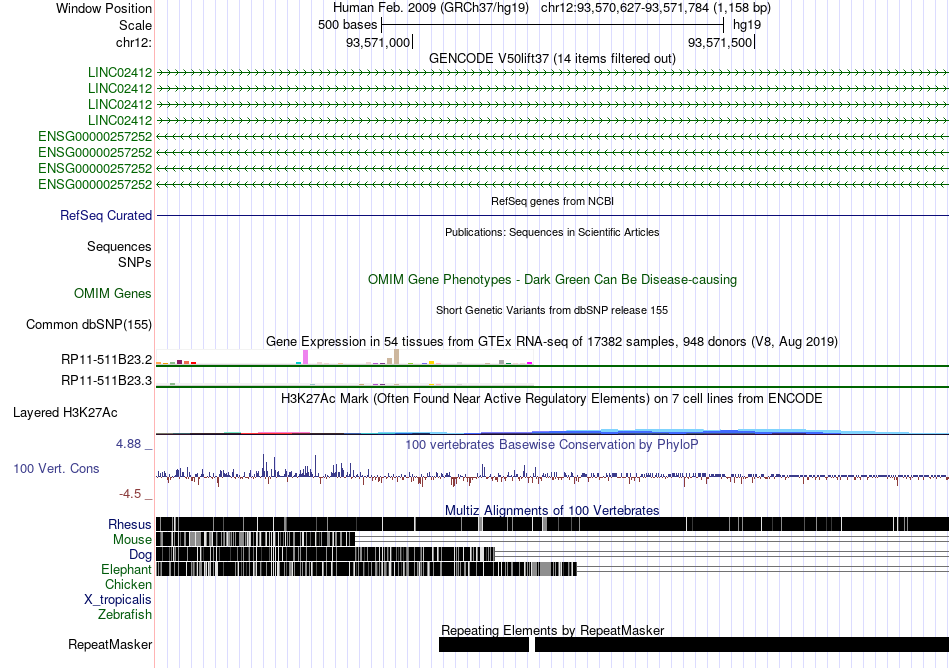The image size is (950, 668).
Task: Click the Dog alignment block
Action: point(325,554)
